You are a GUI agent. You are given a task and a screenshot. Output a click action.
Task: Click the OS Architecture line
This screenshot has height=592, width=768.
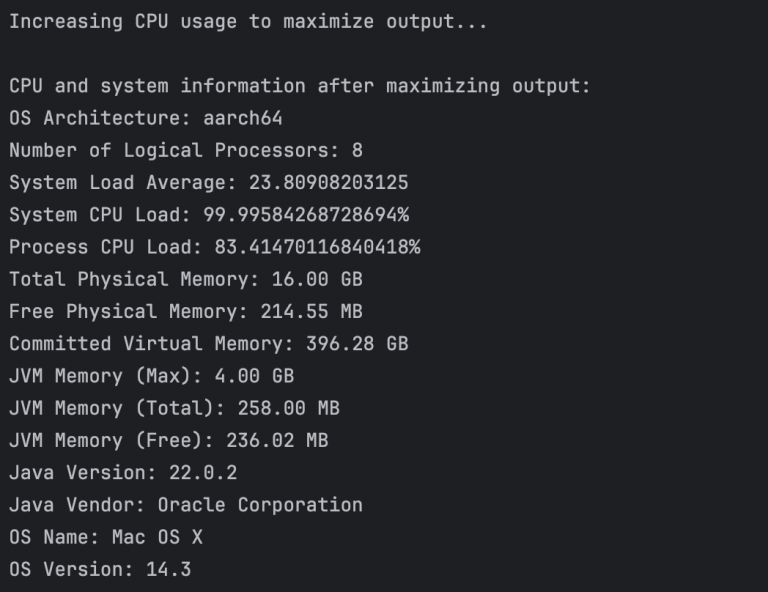tap(146, 118)
